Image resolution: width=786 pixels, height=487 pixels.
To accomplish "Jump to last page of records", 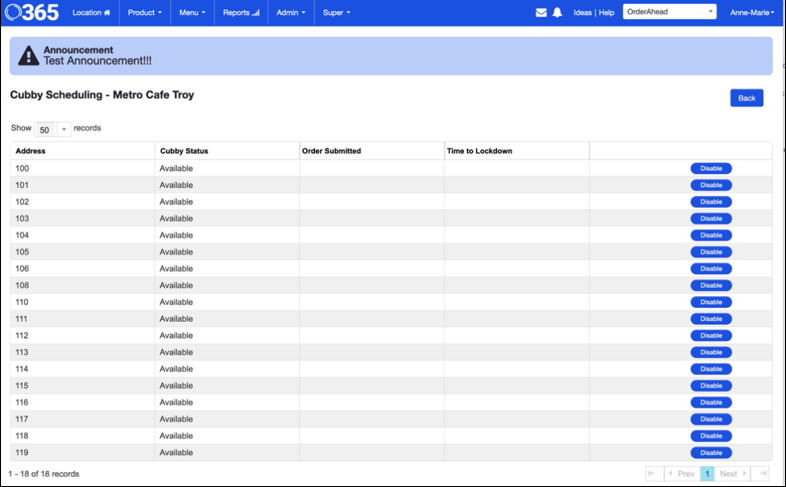I will tap(760, 473).
